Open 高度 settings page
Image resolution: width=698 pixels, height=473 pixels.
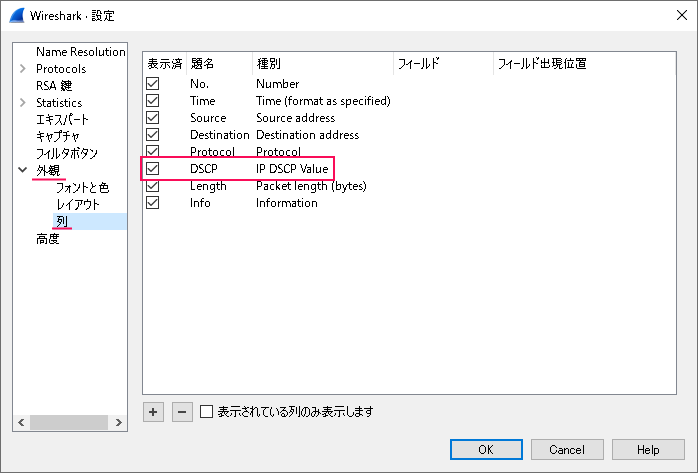48,239
